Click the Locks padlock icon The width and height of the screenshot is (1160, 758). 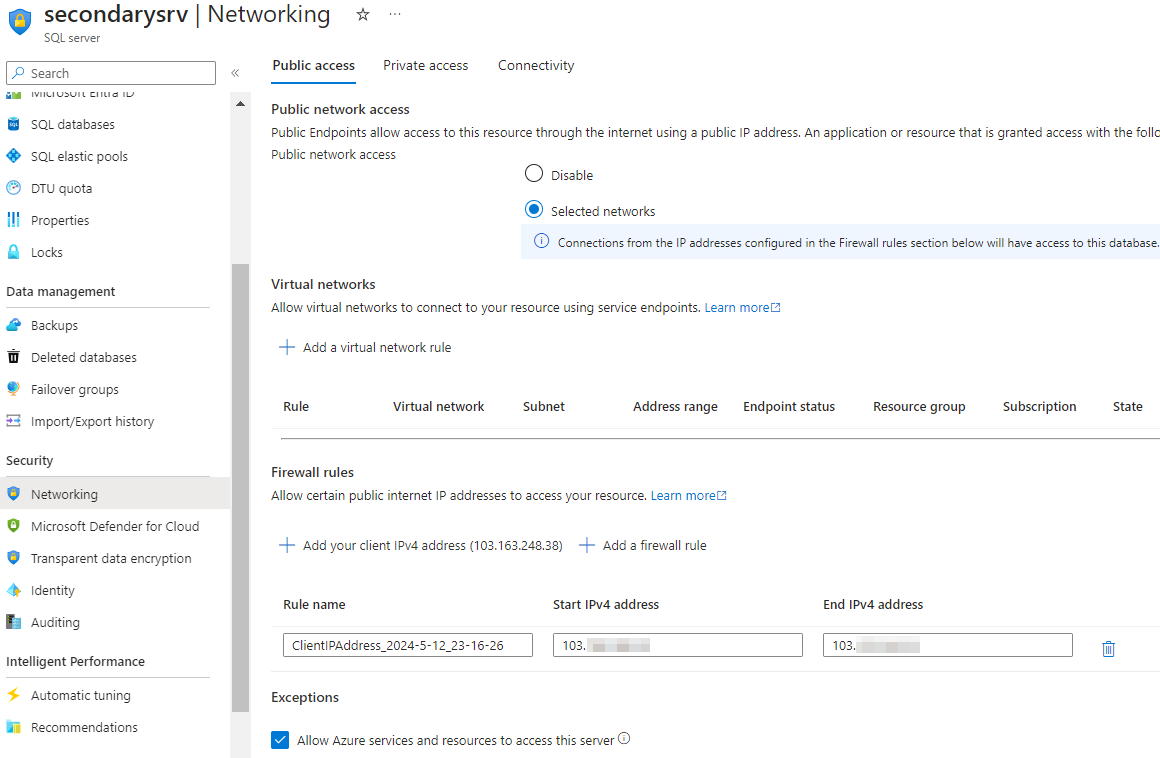coord(13,251)
